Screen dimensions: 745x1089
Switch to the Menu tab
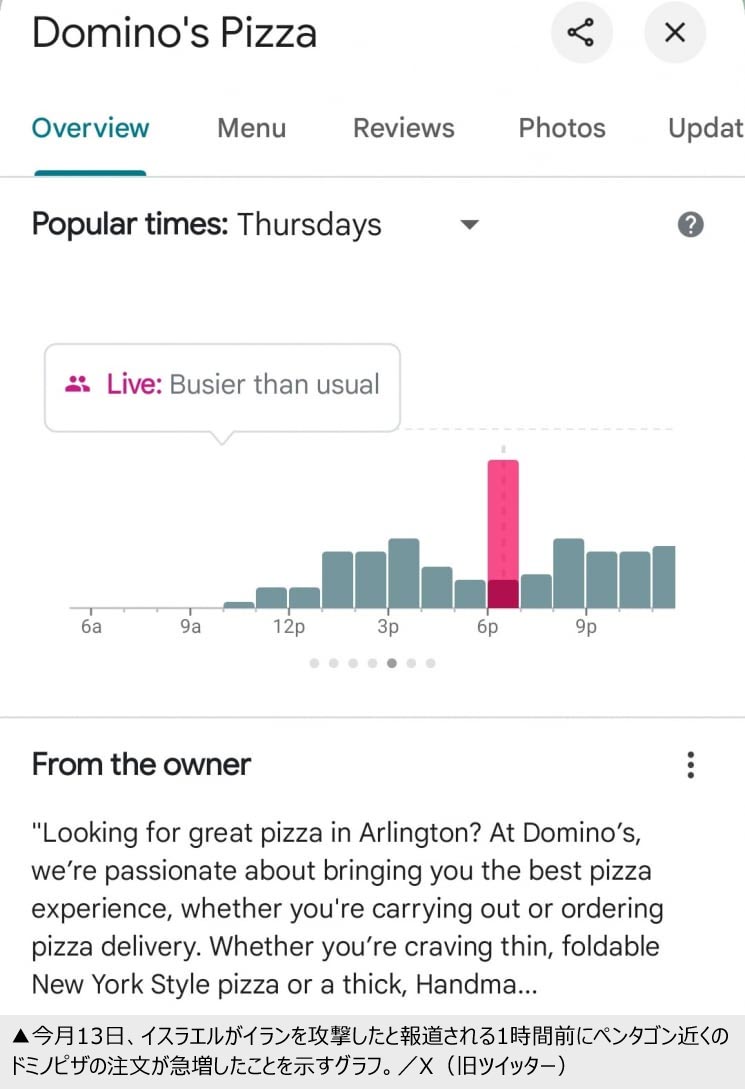[x=251, y=128]
